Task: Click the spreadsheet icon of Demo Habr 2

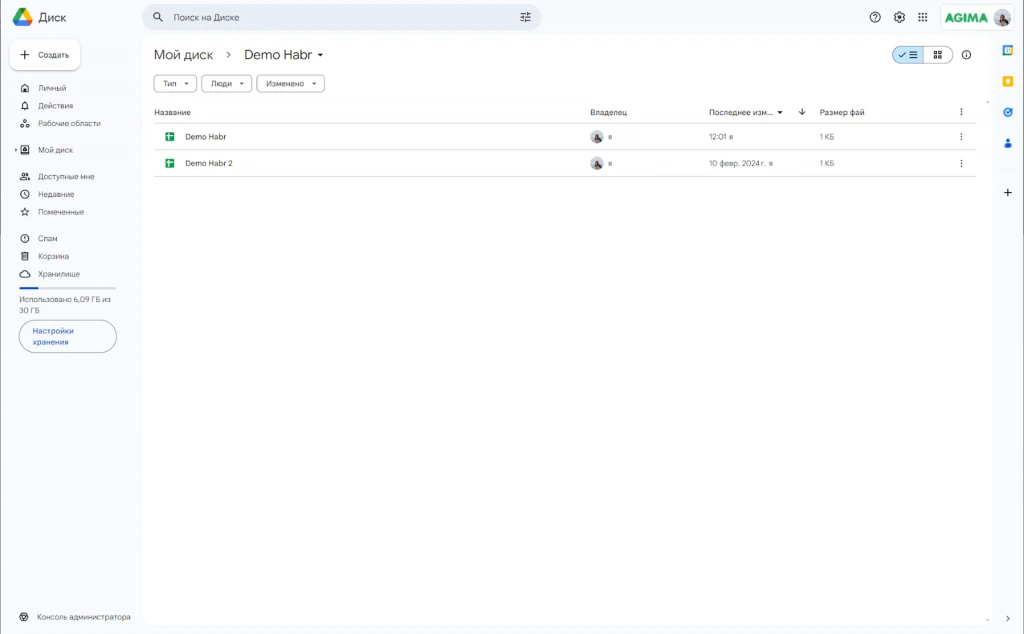Action: click(170, 163)
